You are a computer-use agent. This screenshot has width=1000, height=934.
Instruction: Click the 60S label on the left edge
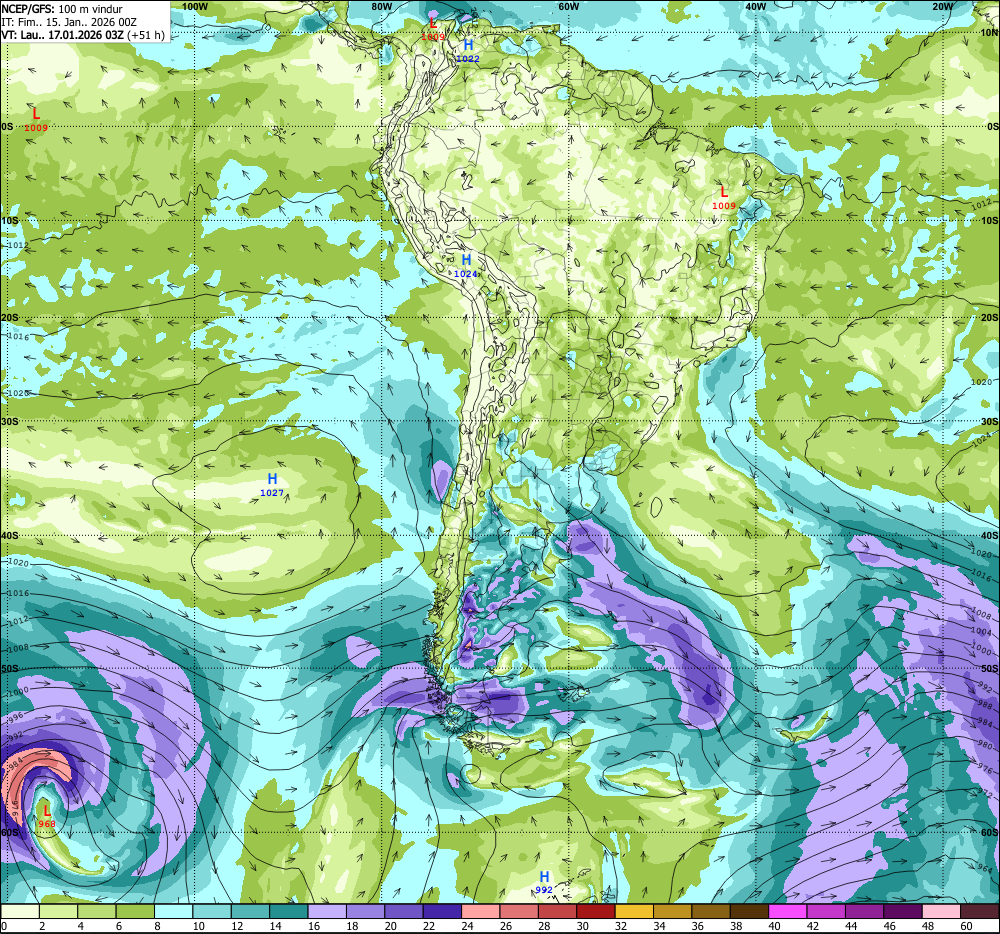10,832
